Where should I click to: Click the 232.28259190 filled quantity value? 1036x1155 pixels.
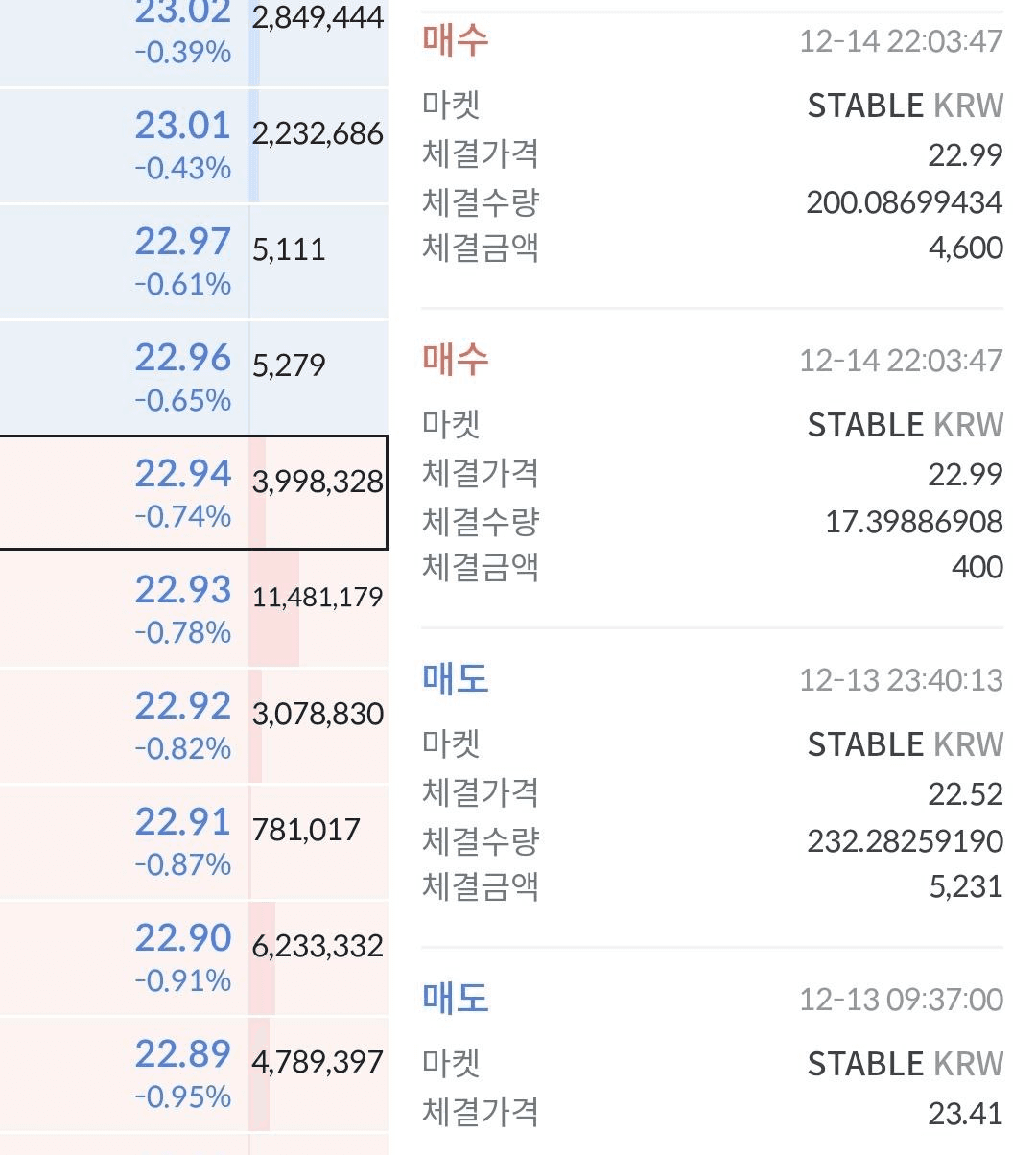905,841
